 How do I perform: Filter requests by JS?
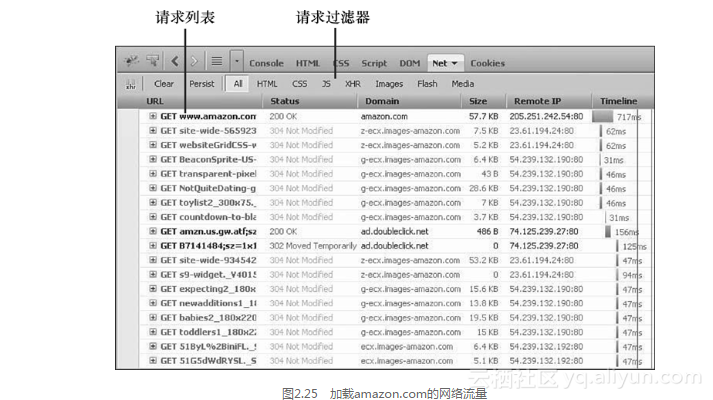coord(326,84)
